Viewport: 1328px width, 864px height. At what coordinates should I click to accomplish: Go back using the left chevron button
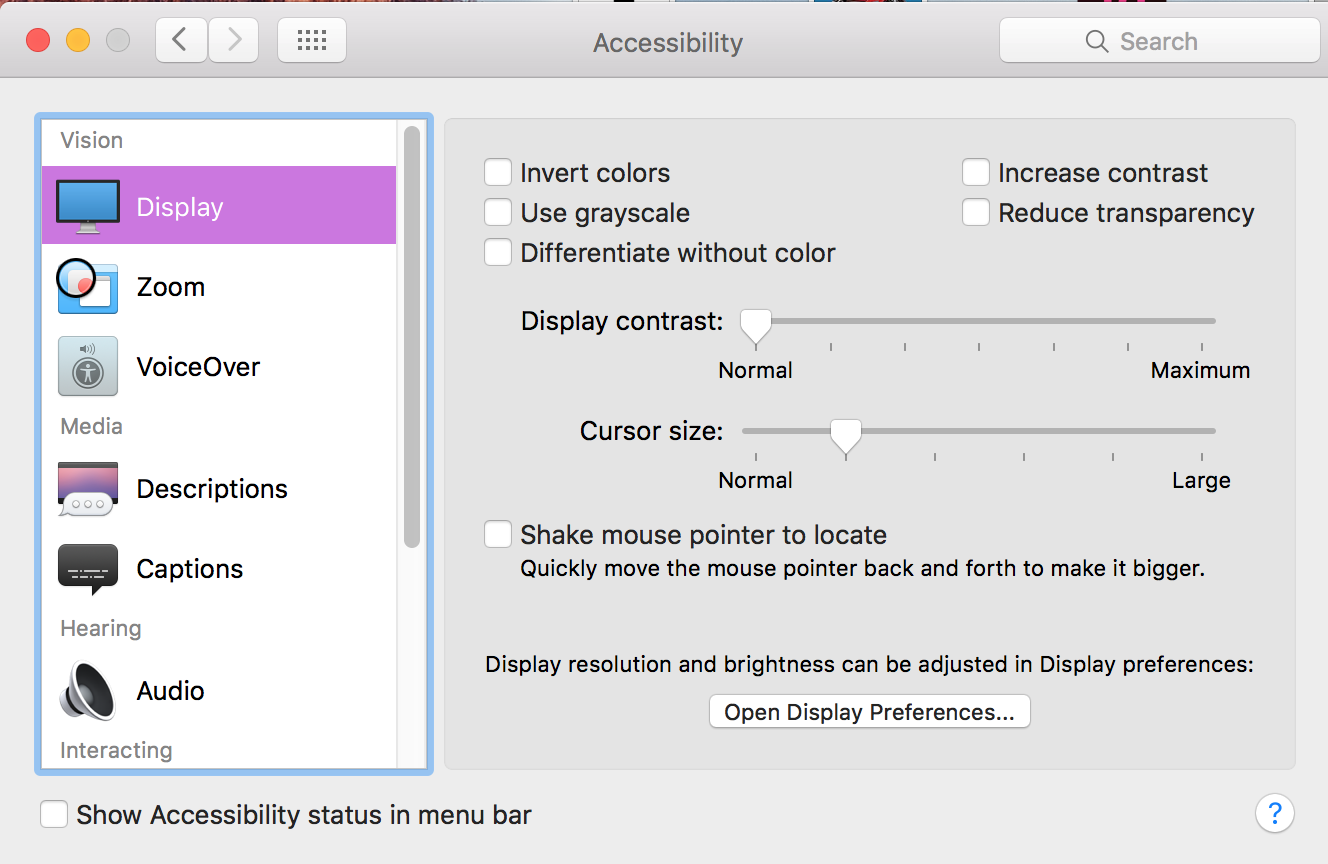[181, 41]
